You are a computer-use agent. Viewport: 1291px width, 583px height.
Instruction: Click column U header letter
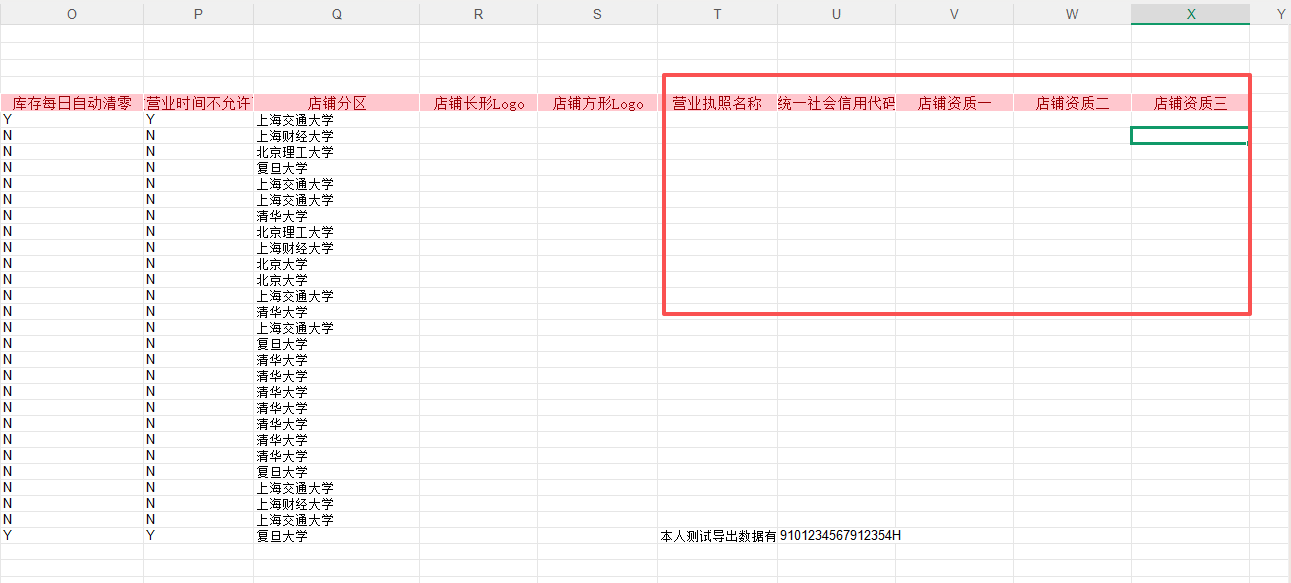point(836,14)
